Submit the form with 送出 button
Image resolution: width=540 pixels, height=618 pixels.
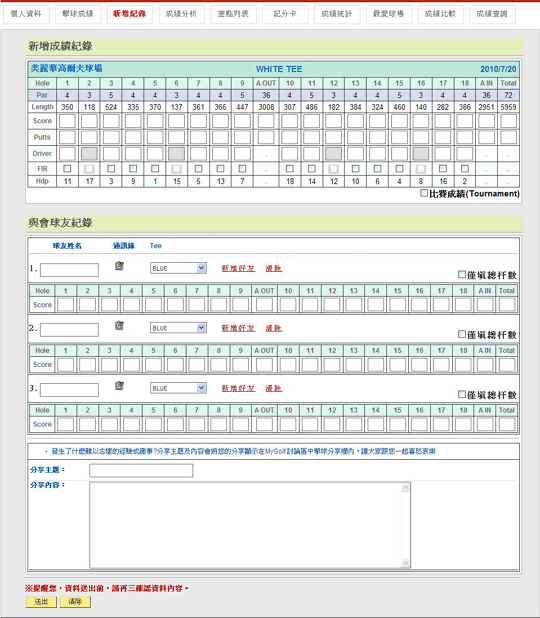click(41, 602)
